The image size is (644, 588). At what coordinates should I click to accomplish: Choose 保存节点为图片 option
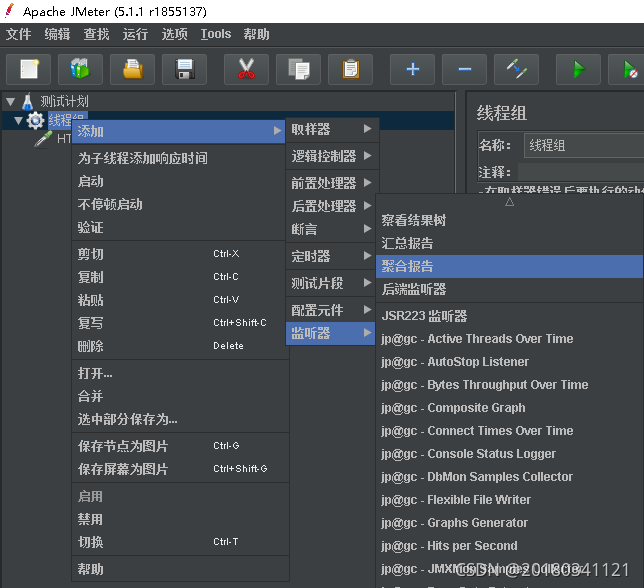180,446
